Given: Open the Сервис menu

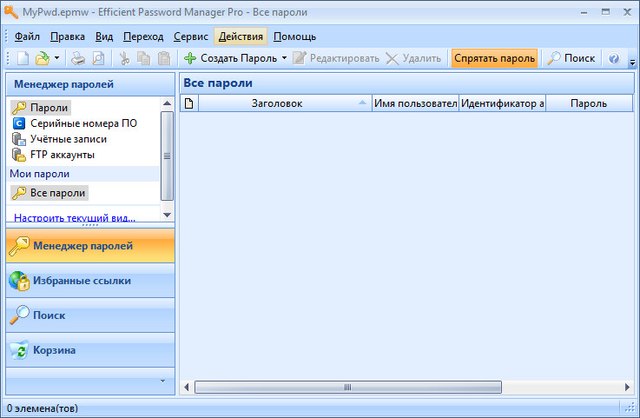Looking at the screenshot, I should [x=190, y=36].
